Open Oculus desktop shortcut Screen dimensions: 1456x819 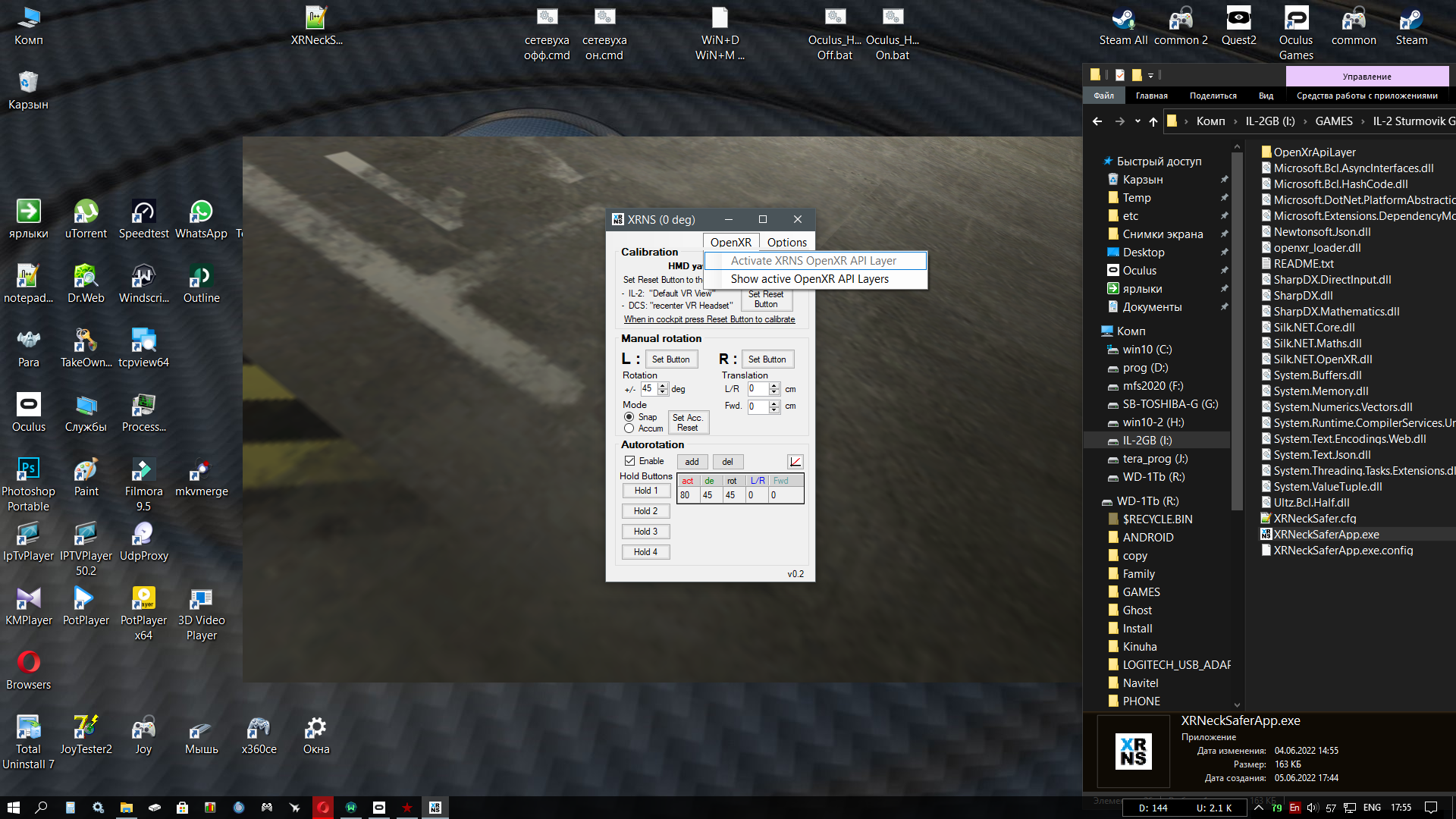[x=29, y=412]
